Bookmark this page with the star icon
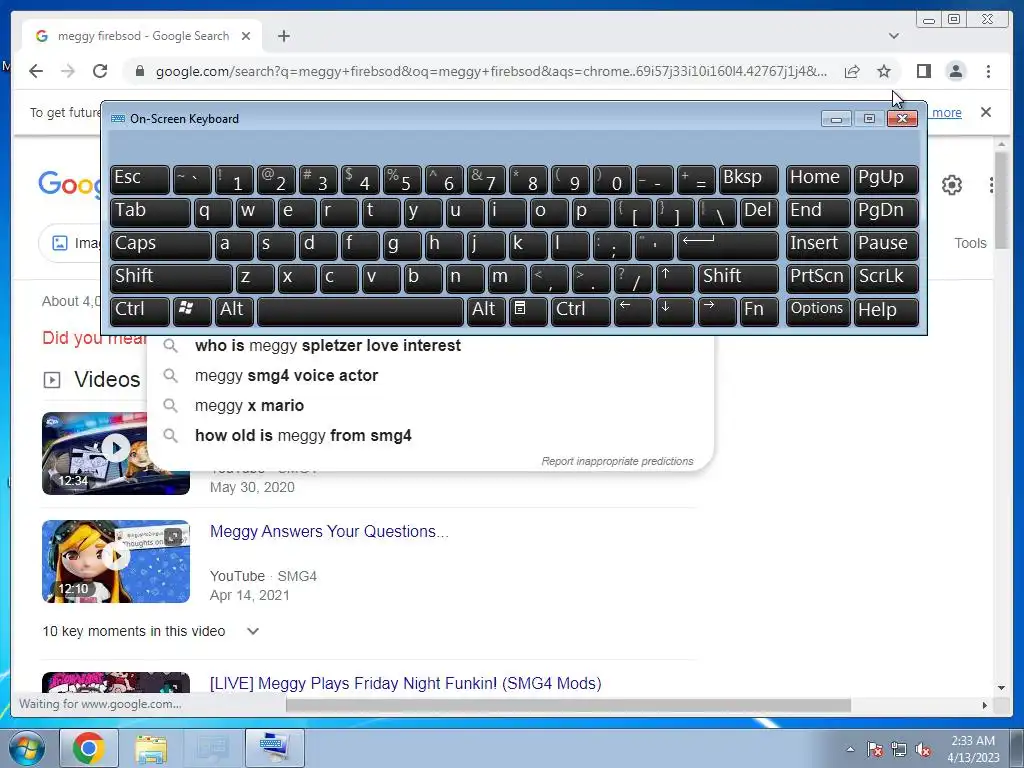Screen dimensions: 1024x768 tap(884, 71)
